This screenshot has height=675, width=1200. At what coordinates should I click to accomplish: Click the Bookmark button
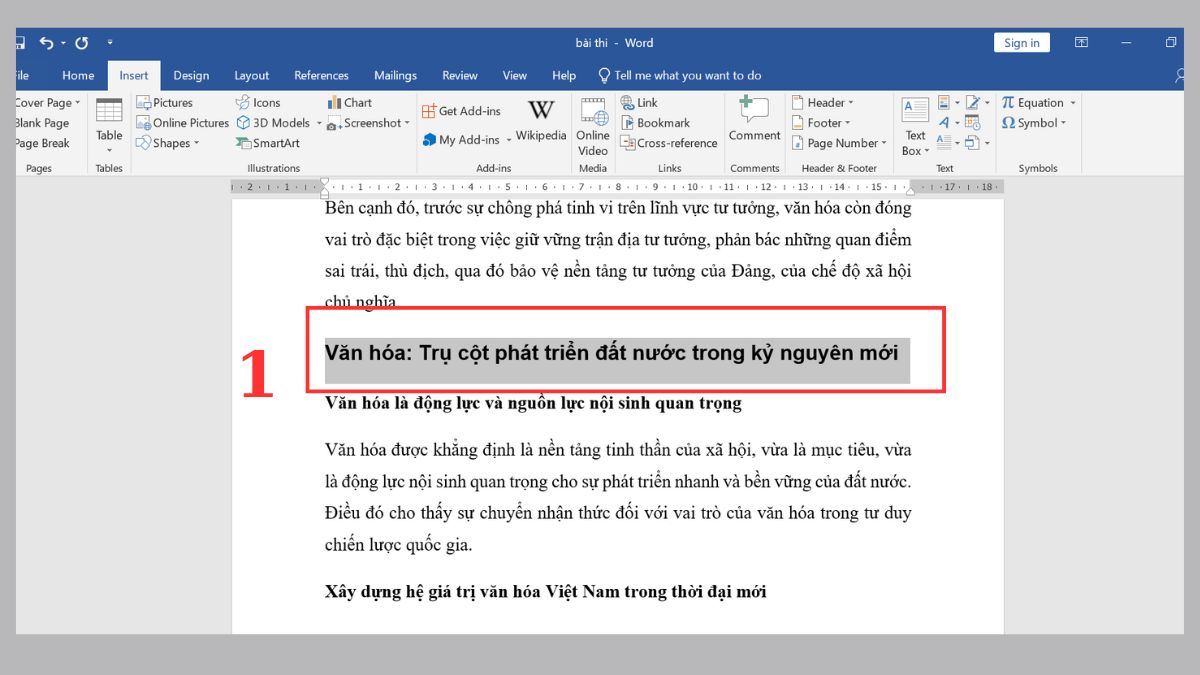coord(655,123)
